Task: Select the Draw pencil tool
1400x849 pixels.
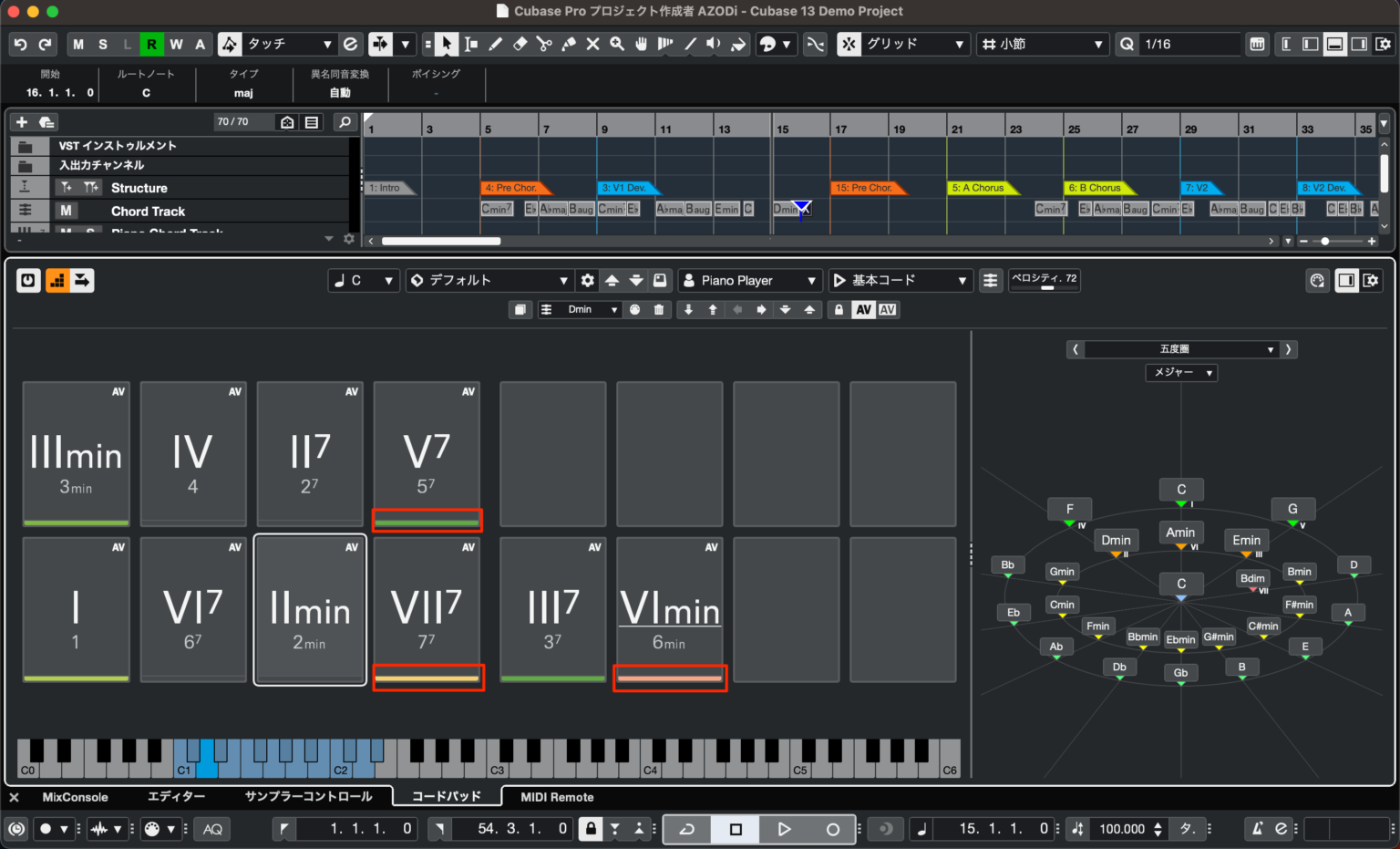Action: [497, 44]
